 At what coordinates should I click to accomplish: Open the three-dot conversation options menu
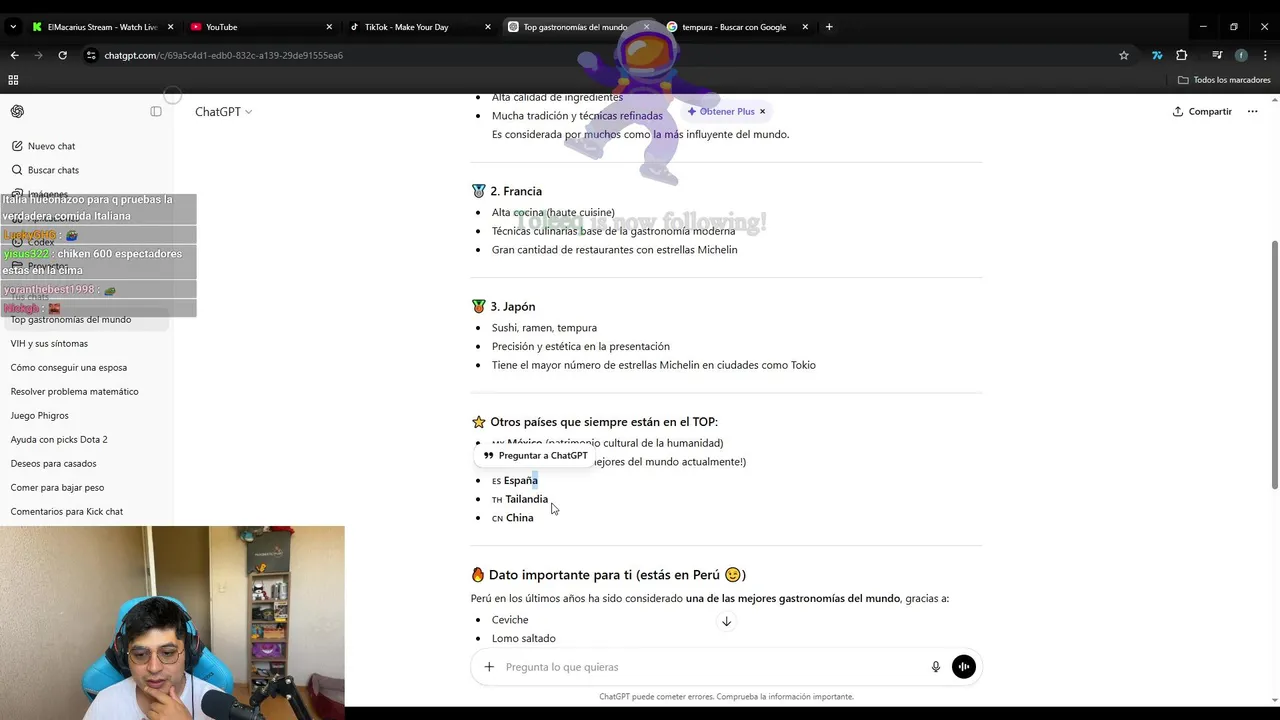(x=1253, y=111)
